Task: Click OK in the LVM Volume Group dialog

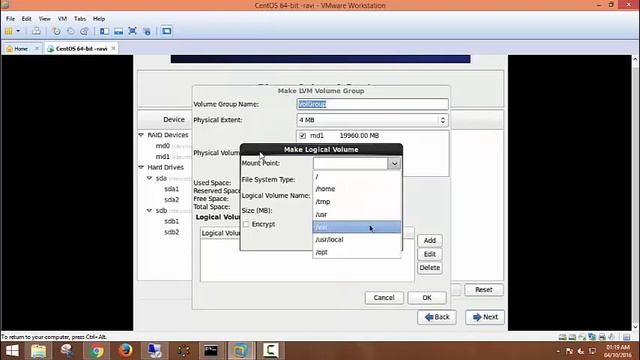Action: (427, 298)
